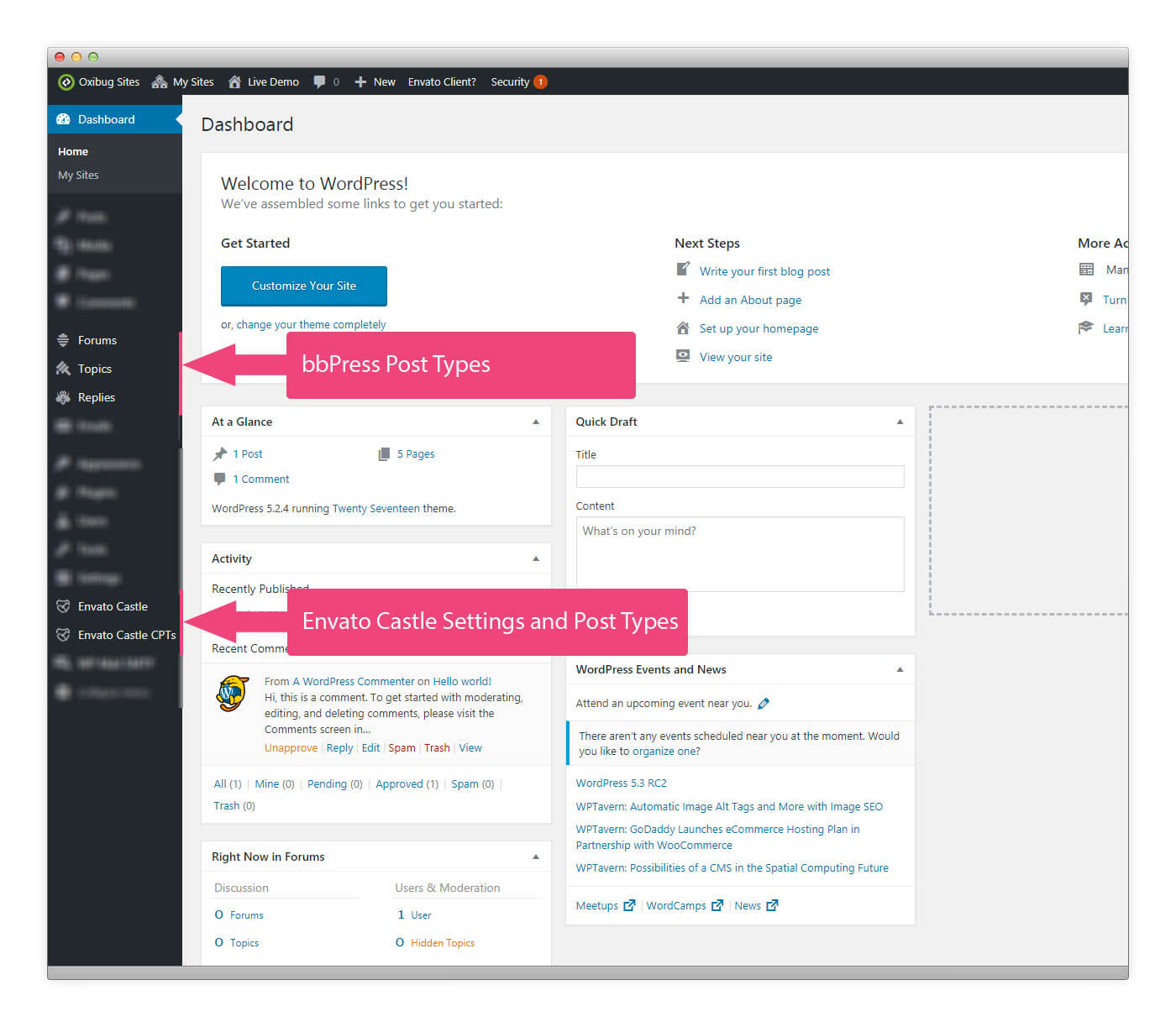
Task: Click the Customize Your Site button
Action: click(x=303, y=286)
